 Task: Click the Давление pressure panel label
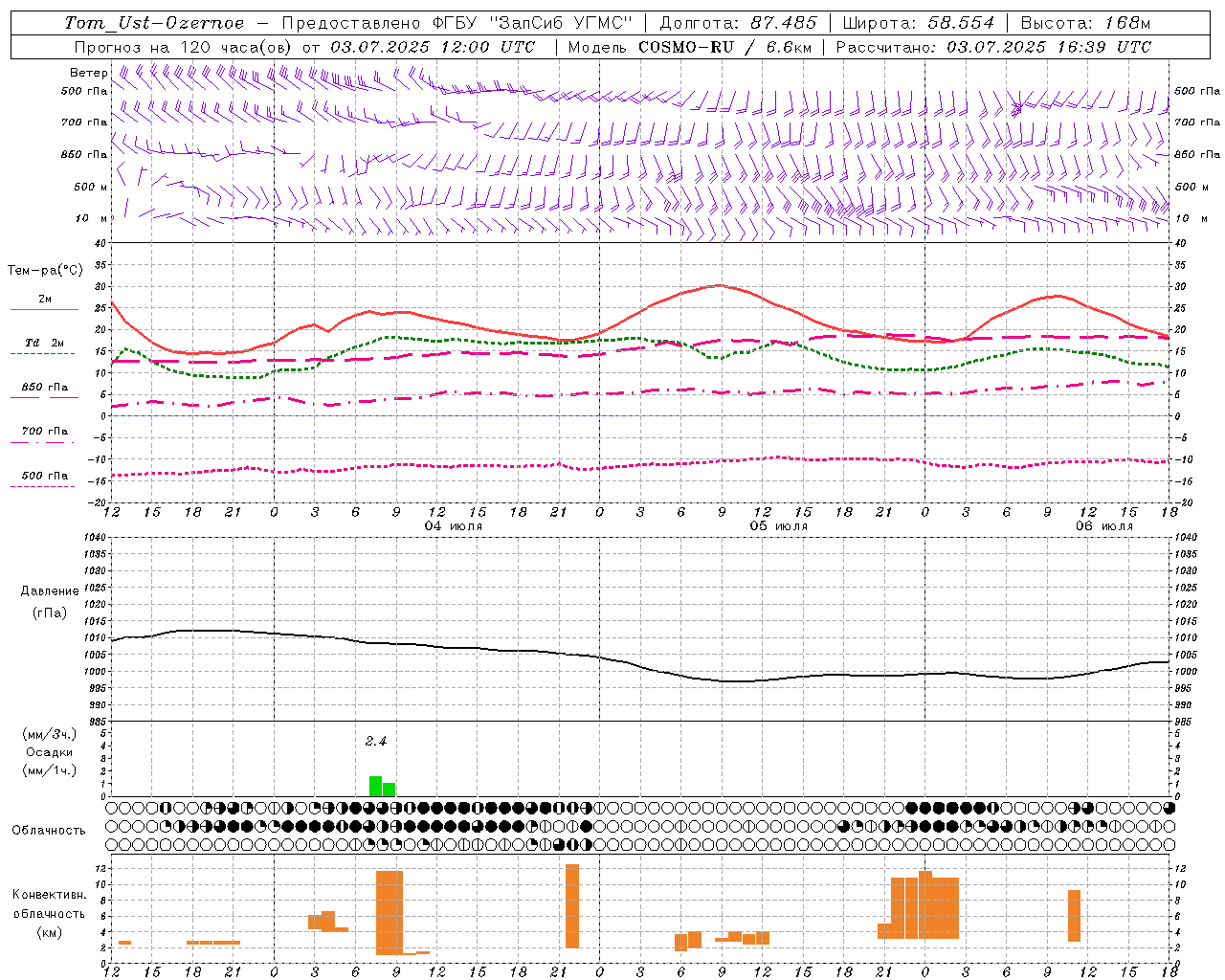coord(50,591)
